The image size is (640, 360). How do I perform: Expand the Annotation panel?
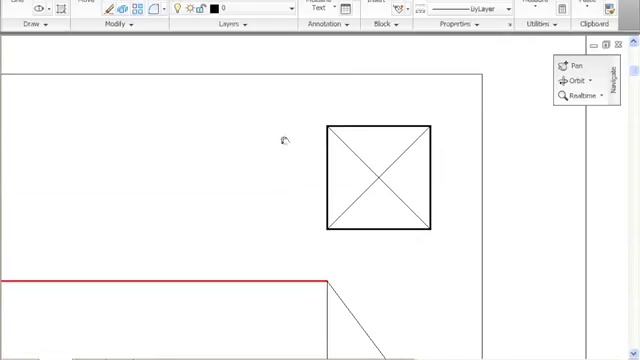pos(329,24)
